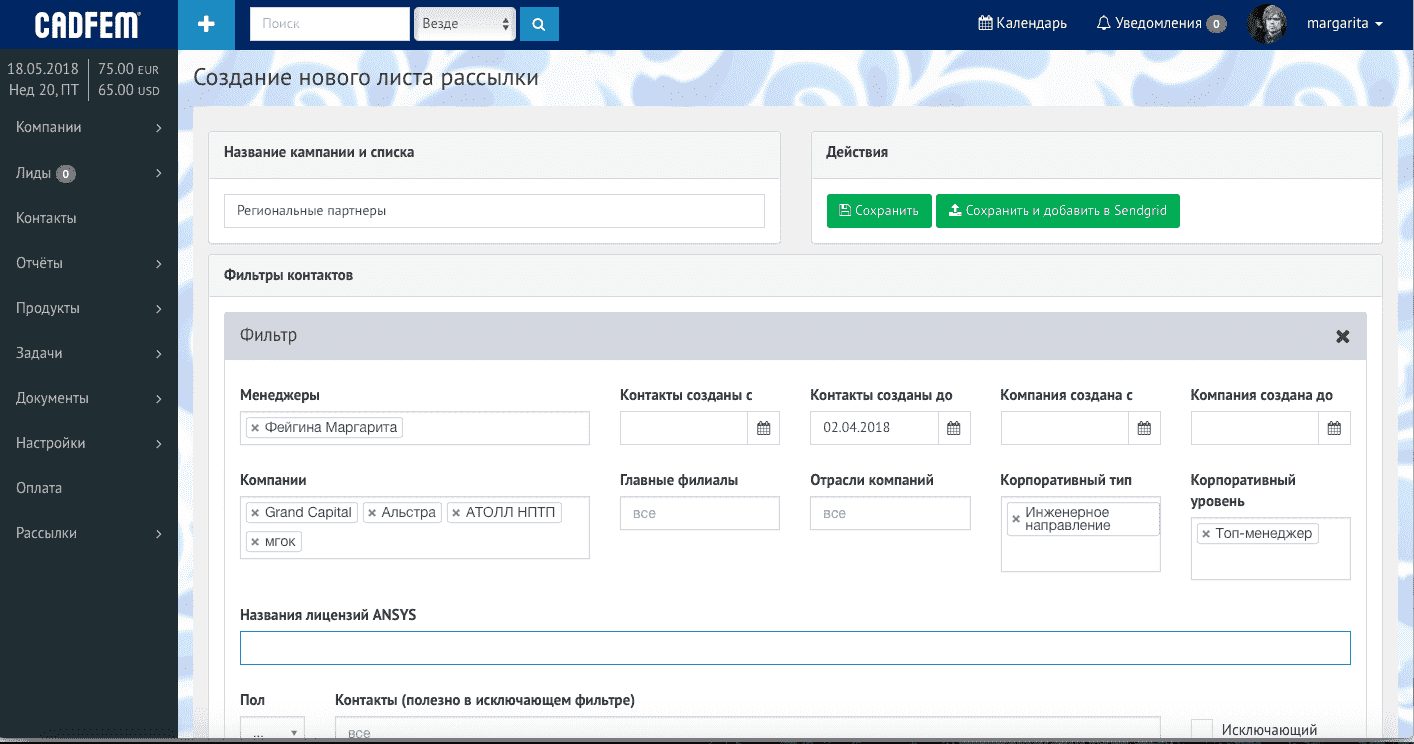Open the margarita user menu
This screenshot has height=744, width=1414.
pos(1344,23)
